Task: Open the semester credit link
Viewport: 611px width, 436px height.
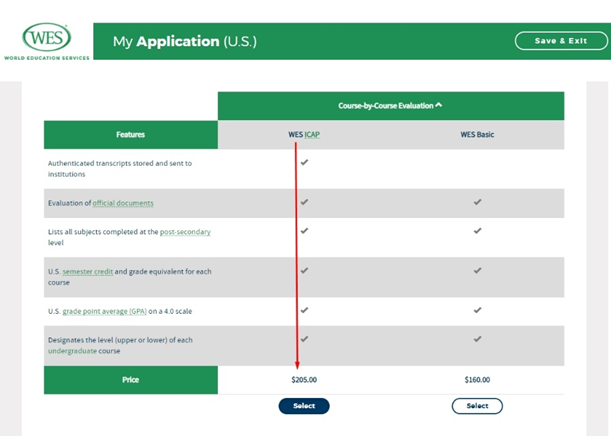Action: [88, 272]
